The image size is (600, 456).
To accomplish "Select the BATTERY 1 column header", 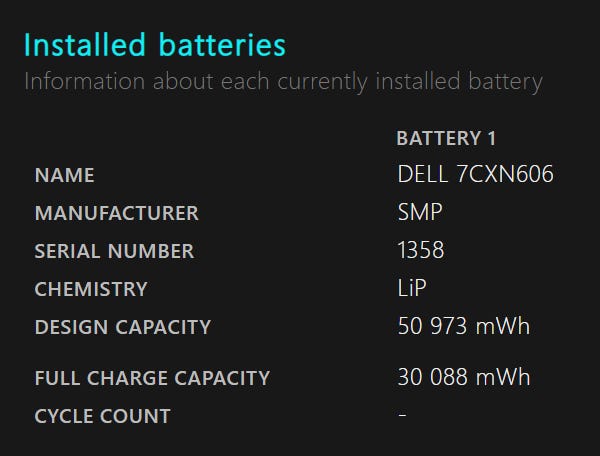I will tap(446, 138).
